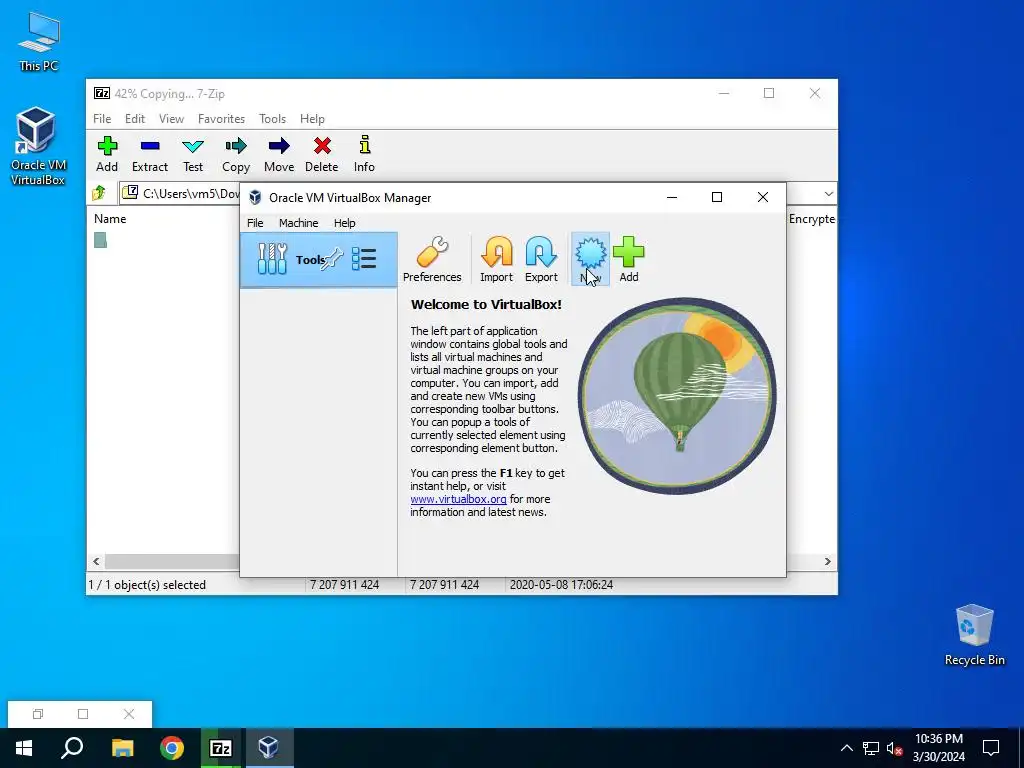Click Move in 7-Zip toolbar
Screen dimensions: 1024x768
(x=279, y=155)
